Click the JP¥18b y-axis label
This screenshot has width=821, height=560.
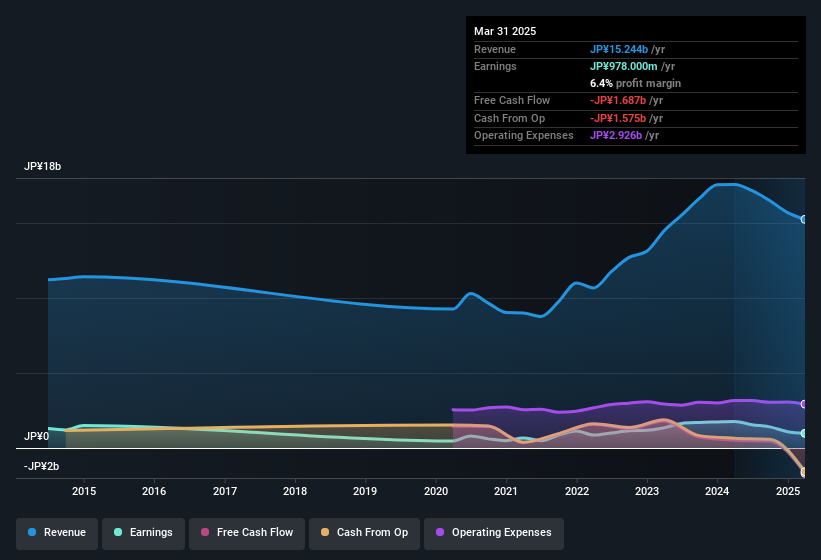pos(42,166)
